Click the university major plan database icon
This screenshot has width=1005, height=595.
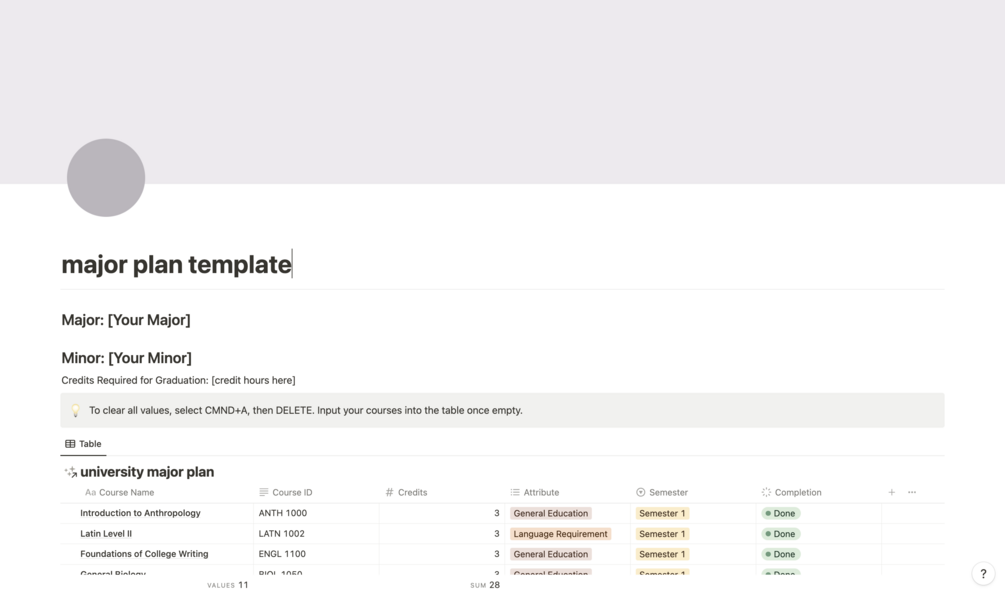[x=70, y=472]
